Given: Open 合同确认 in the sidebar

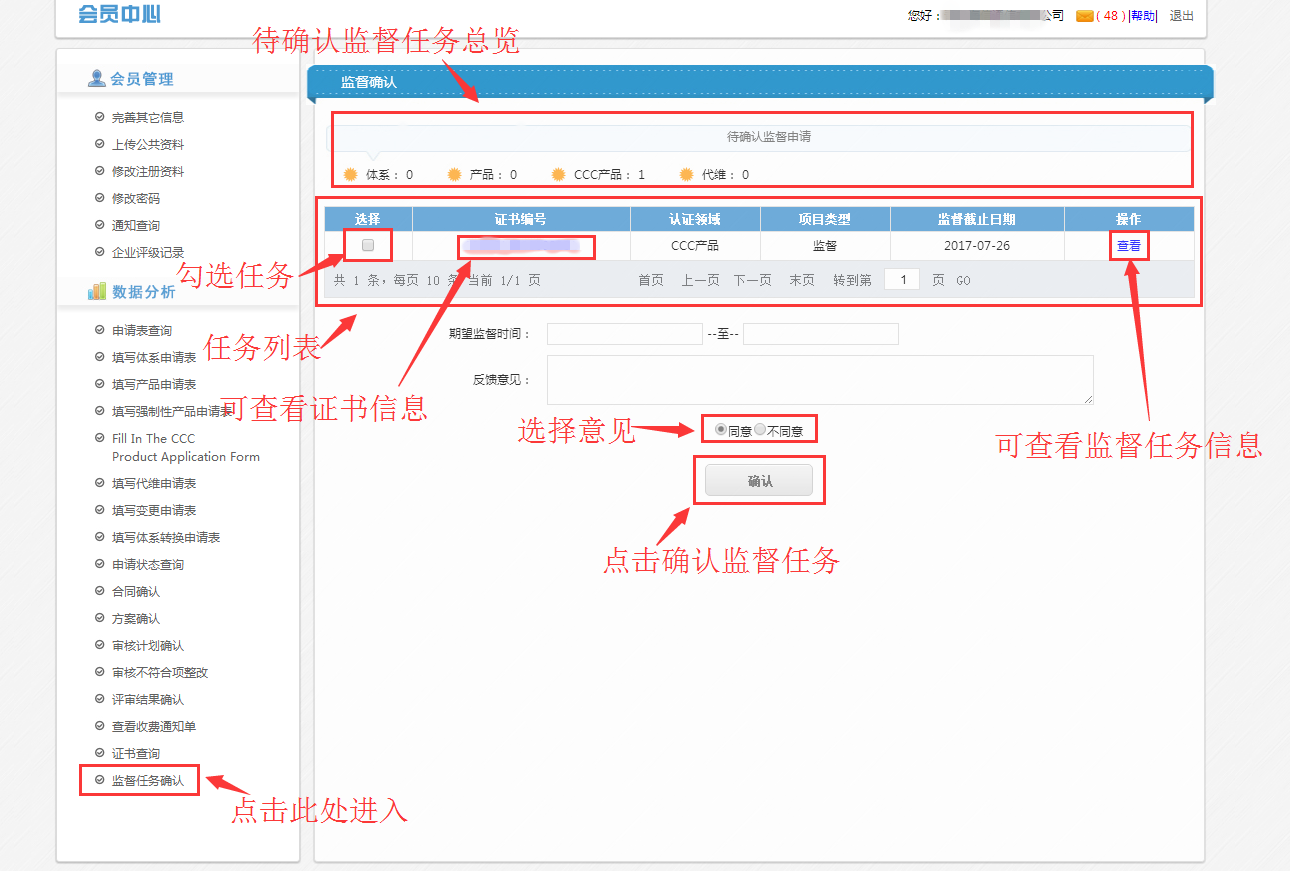Looking at the screenshot, I should coord(135,591).
